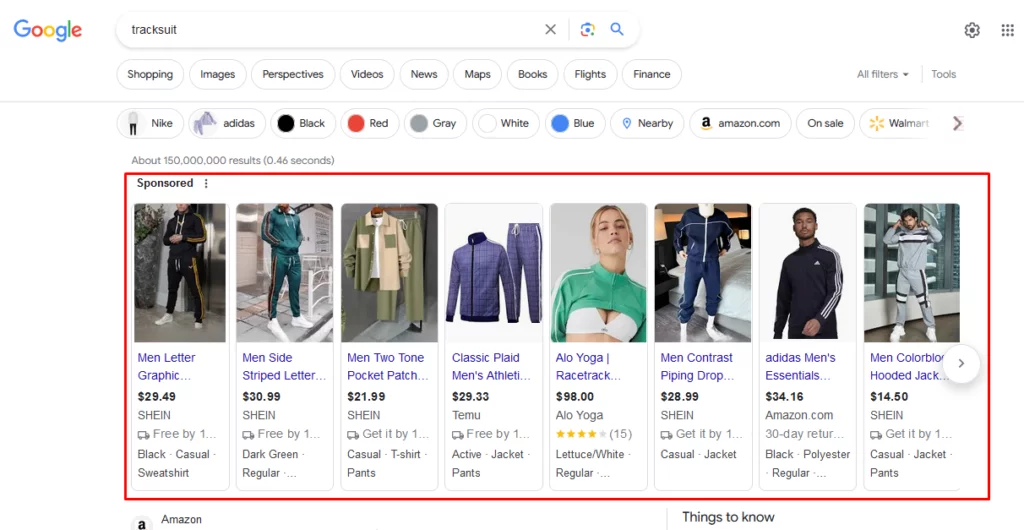1024x530 pixels.
Task: Filter by the Blue color chip
Action: click(x=575, y=123)
